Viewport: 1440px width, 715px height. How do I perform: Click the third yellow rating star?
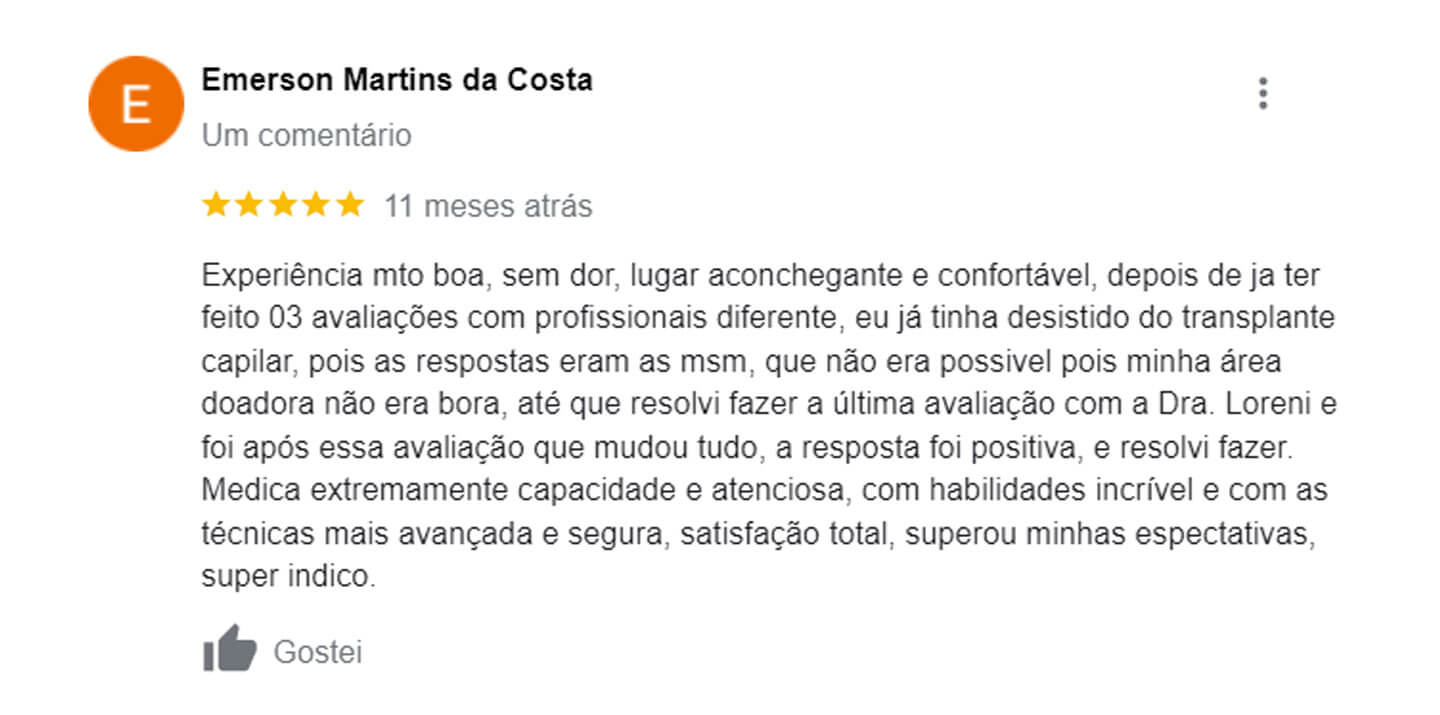283,205
